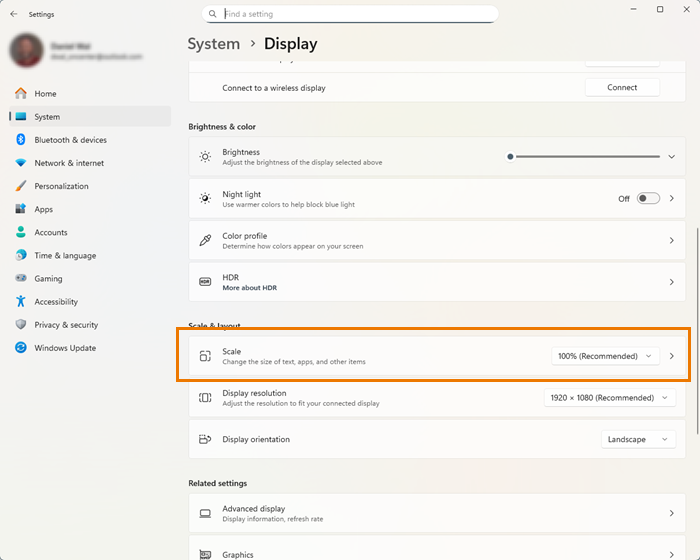
Task: Click the search magnifier icon
Action: tap(212, 14)
